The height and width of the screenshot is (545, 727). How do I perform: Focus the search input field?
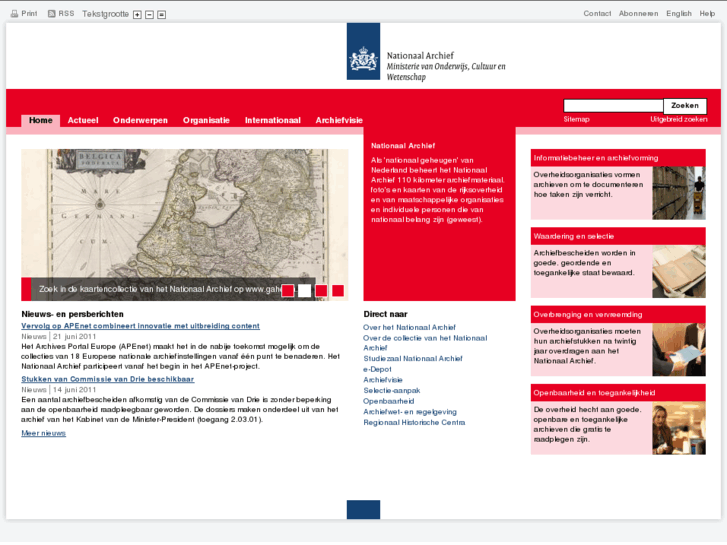[x=613, y=106]
